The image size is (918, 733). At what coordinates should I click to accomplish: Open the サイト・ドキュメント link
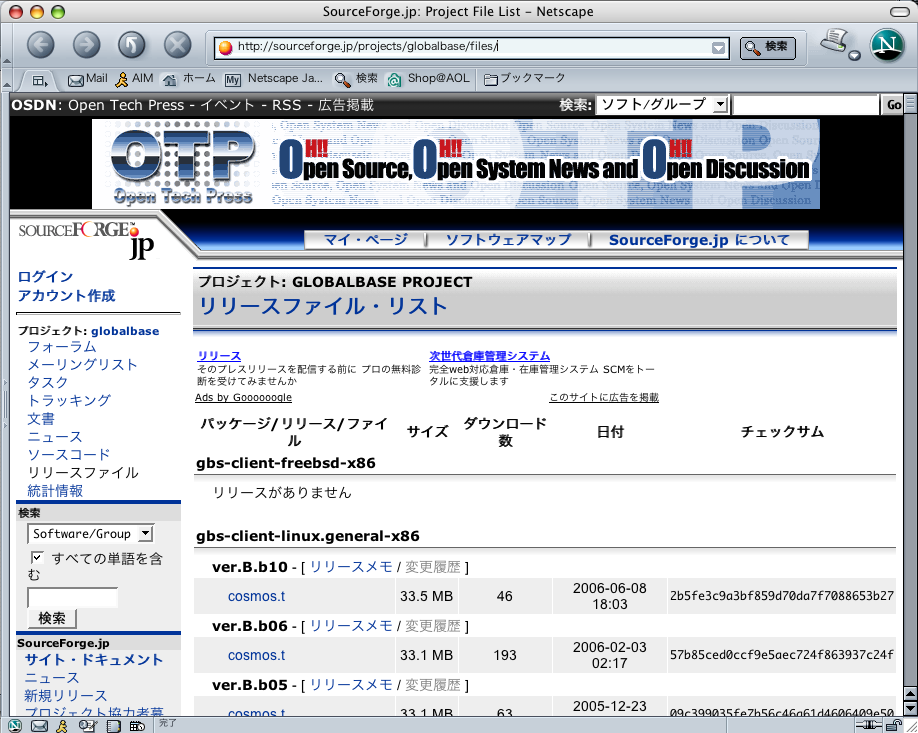coord(94,660)
